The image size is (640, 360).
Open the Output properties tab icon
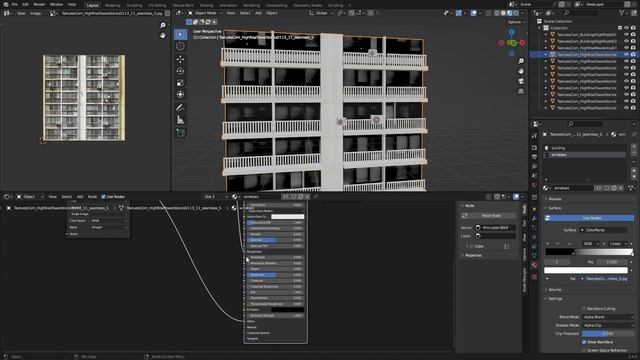pyautogui.click(x=534, y=157)
